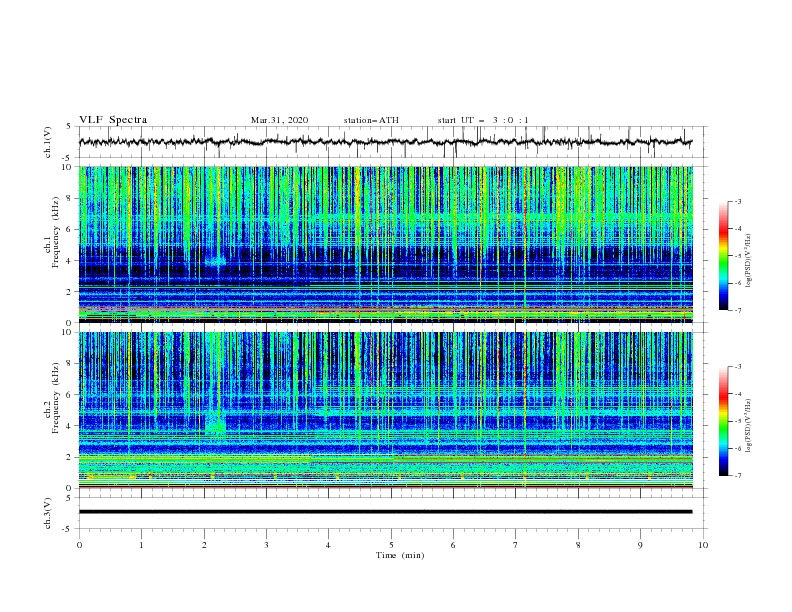The height and width of the screenshot is (612, 792).
Task: Click the "2" kHz tick of ch.2 spectrogram
Action: pos(69,457)
